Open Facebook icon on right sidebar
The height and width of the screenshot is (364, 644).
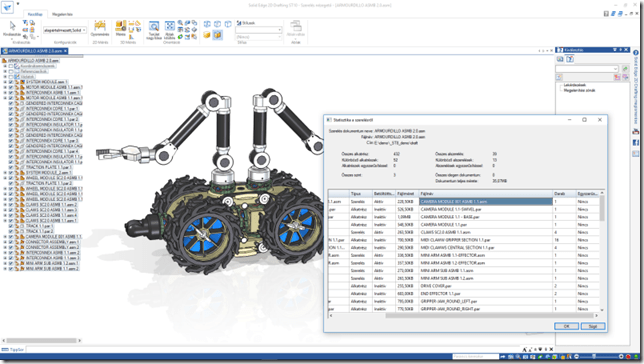[x=635, y=143]
